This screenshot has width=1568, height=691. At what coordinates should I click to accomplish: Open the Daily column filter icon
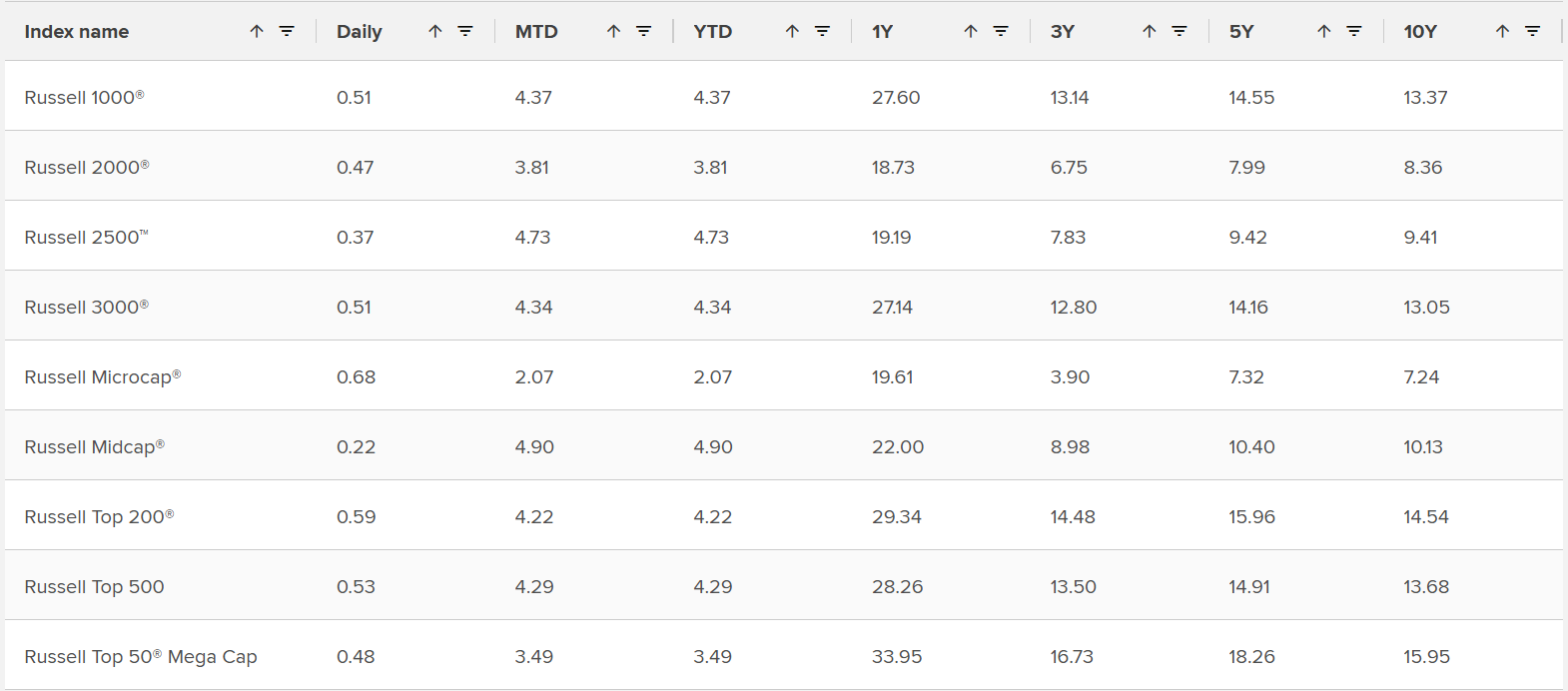click(465, 32)
